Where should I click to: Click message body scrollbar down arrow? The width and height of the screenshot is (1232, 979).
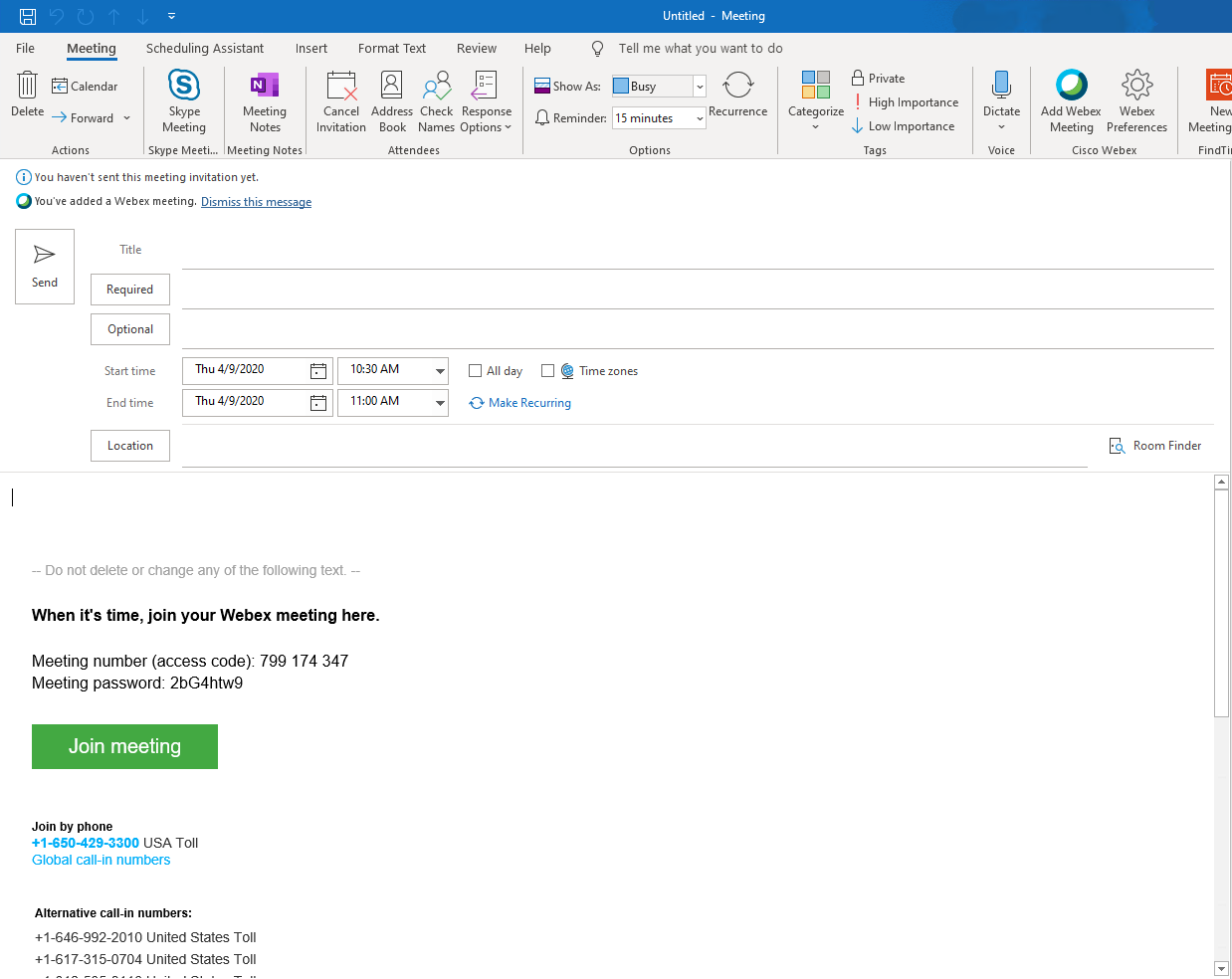click(x=1222, y=968)
